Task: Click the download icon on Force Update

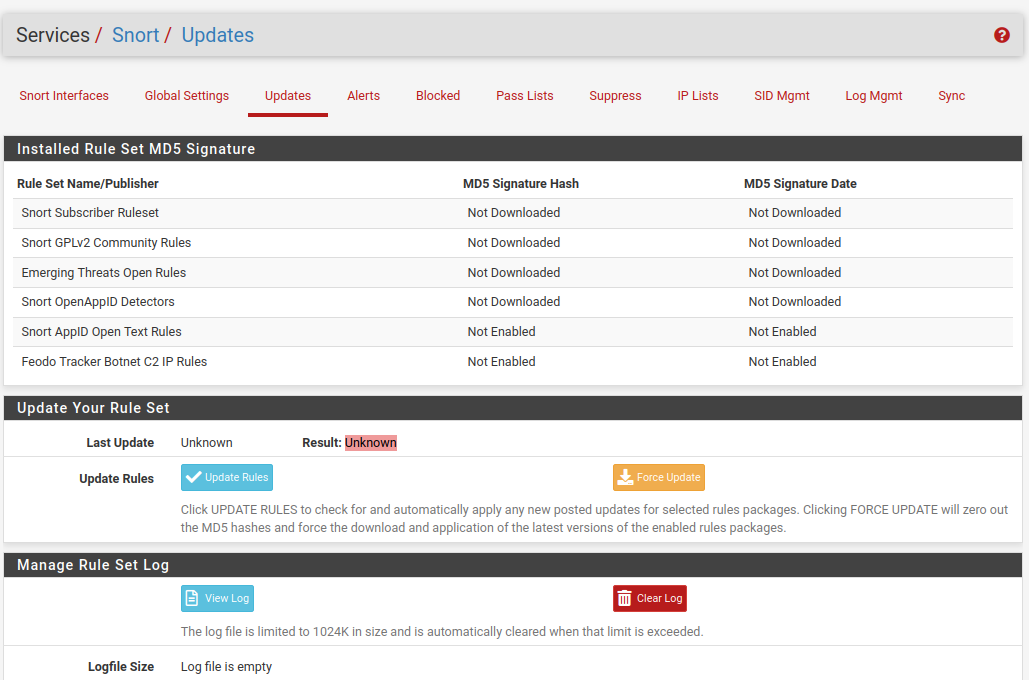Action: (x=626, y=477)
